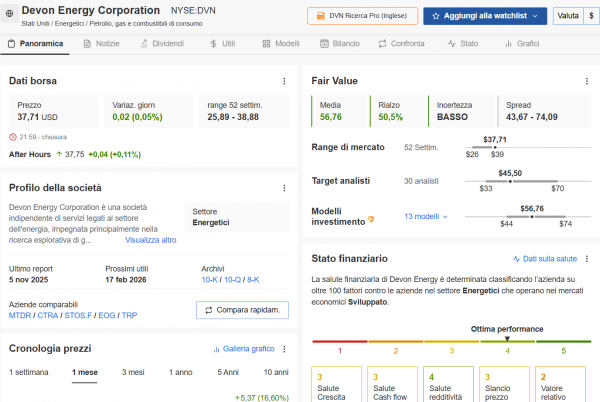Expand the 13 modelli dropdown

[x=426, y=217]
